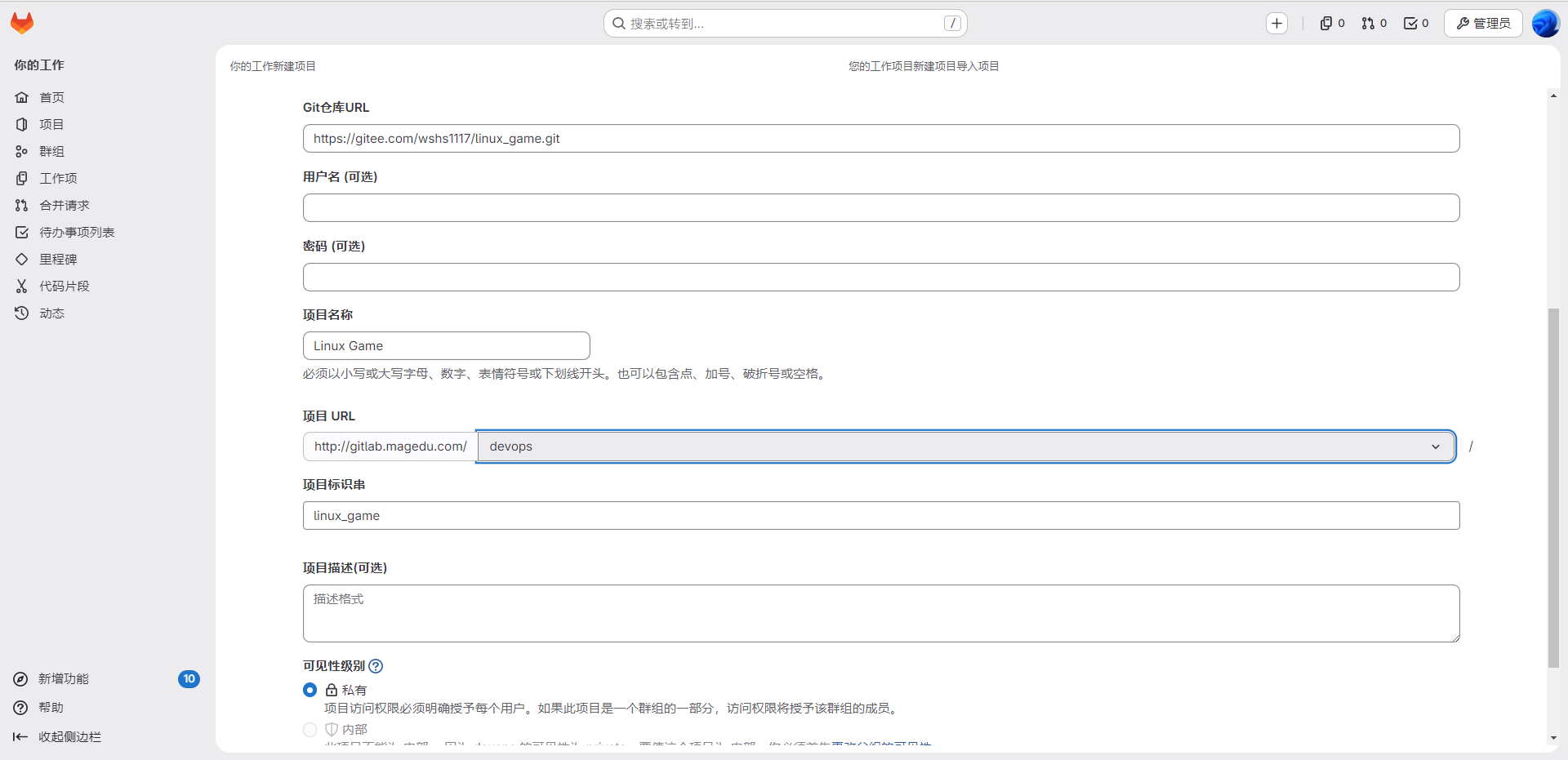Focus the 项目标识串 linux_game field
The image size is (1568, 760).
tap(881, 515)
